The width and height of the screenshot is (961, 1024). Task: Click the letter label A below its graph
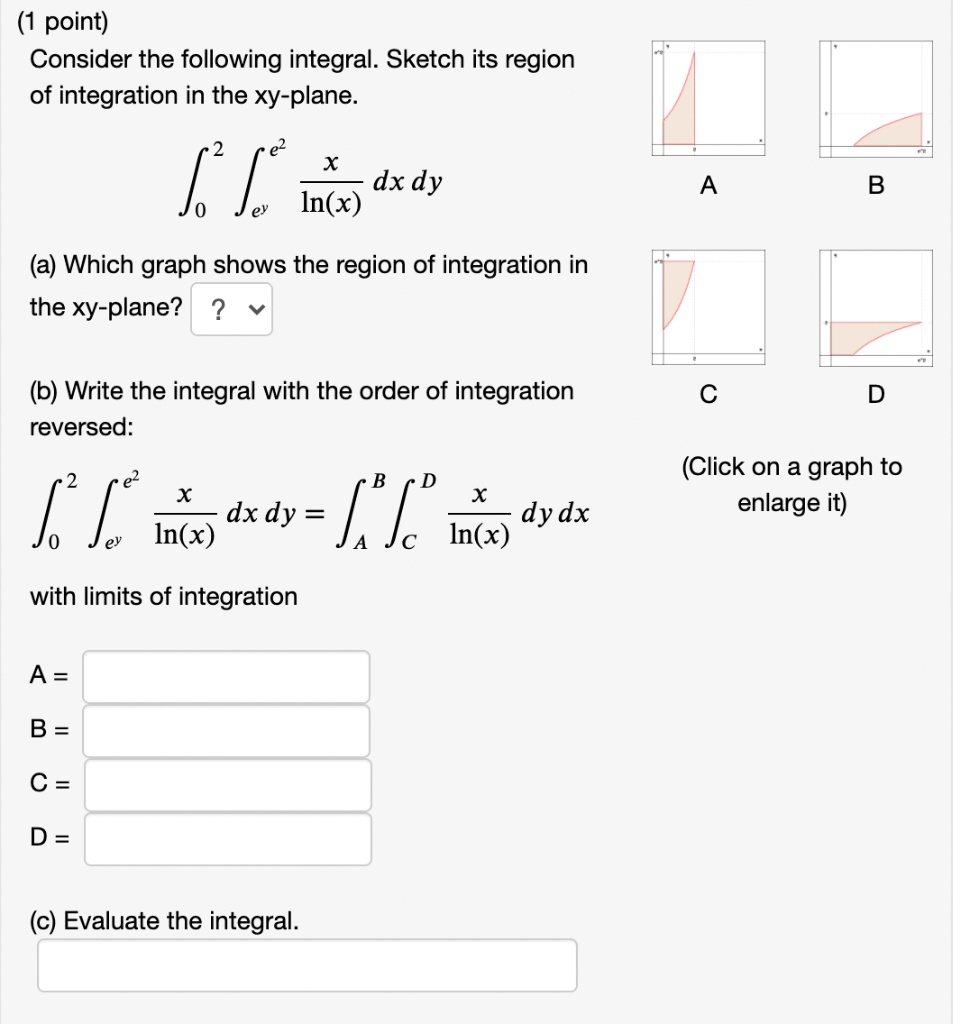pyautogui.click(x=707, y=184)
